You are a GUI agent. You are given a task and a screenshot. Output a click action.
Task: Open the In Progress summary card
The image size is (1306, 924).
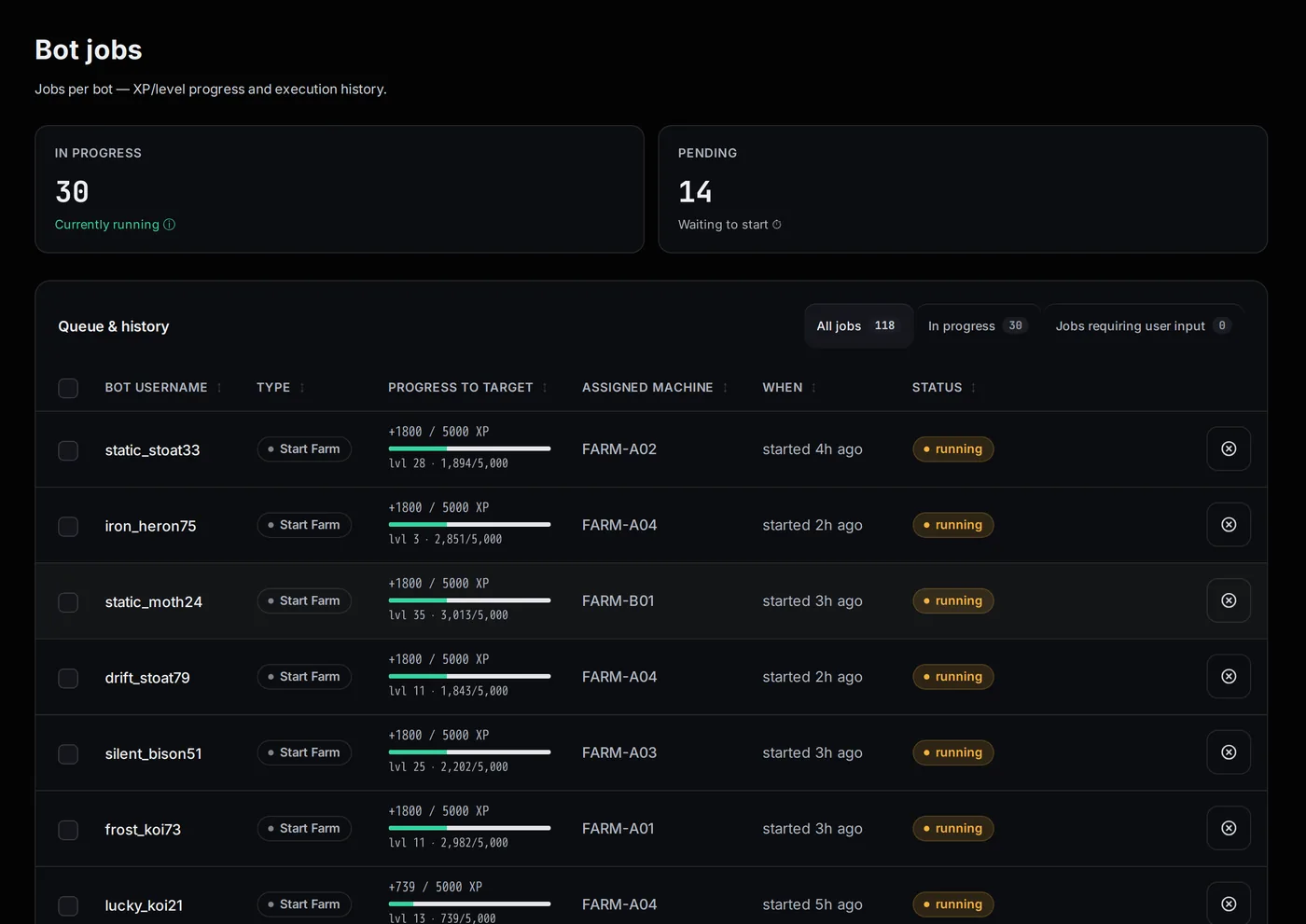click(340, 189)
